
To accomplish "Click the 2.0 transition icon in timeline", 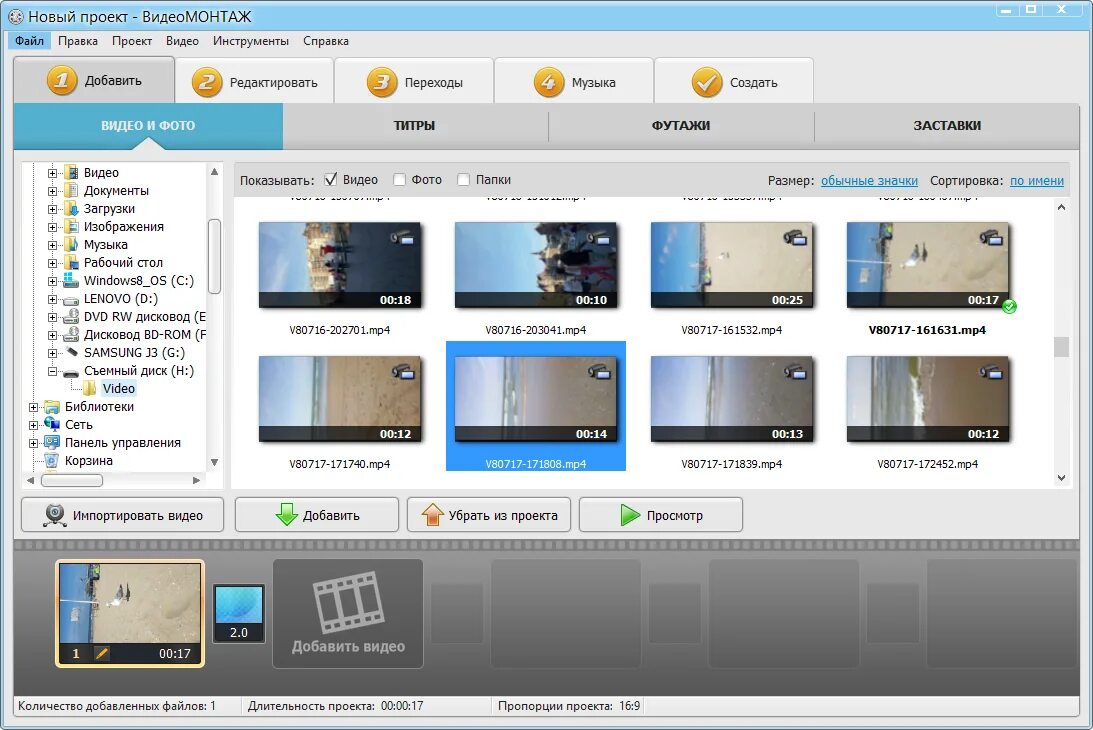I will click(x=238, y=614).
